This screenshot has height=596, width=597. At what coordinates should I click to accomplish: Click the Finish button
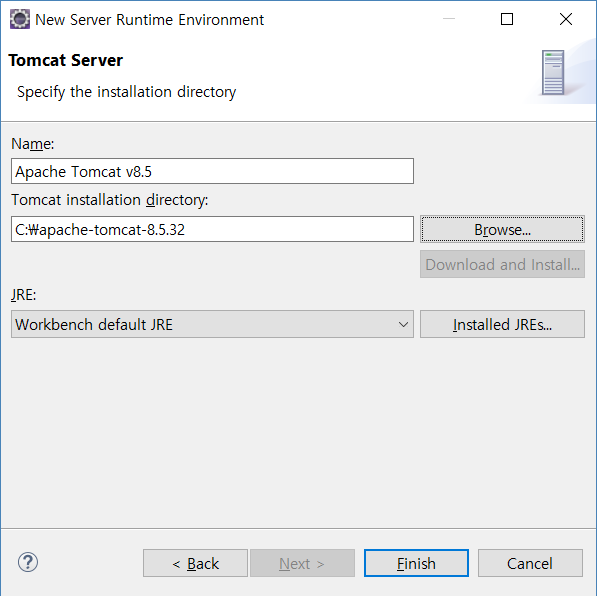416,563
